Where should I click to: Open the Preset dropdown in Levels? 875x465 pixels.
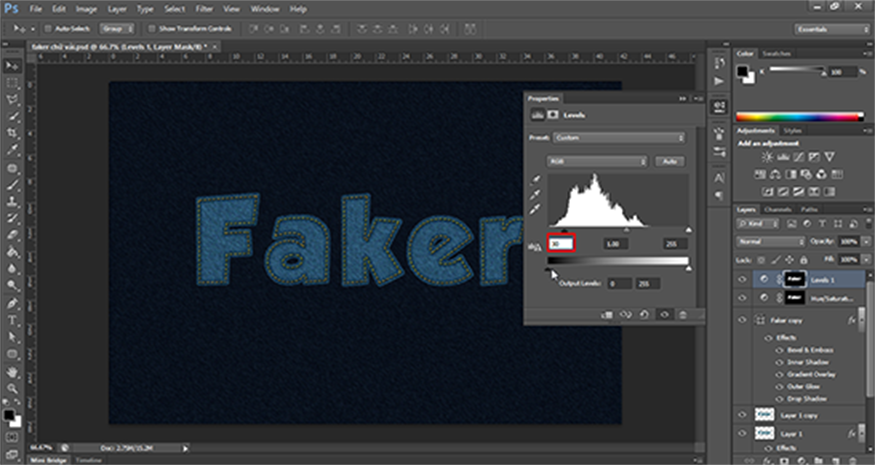(x=617, y=137)
